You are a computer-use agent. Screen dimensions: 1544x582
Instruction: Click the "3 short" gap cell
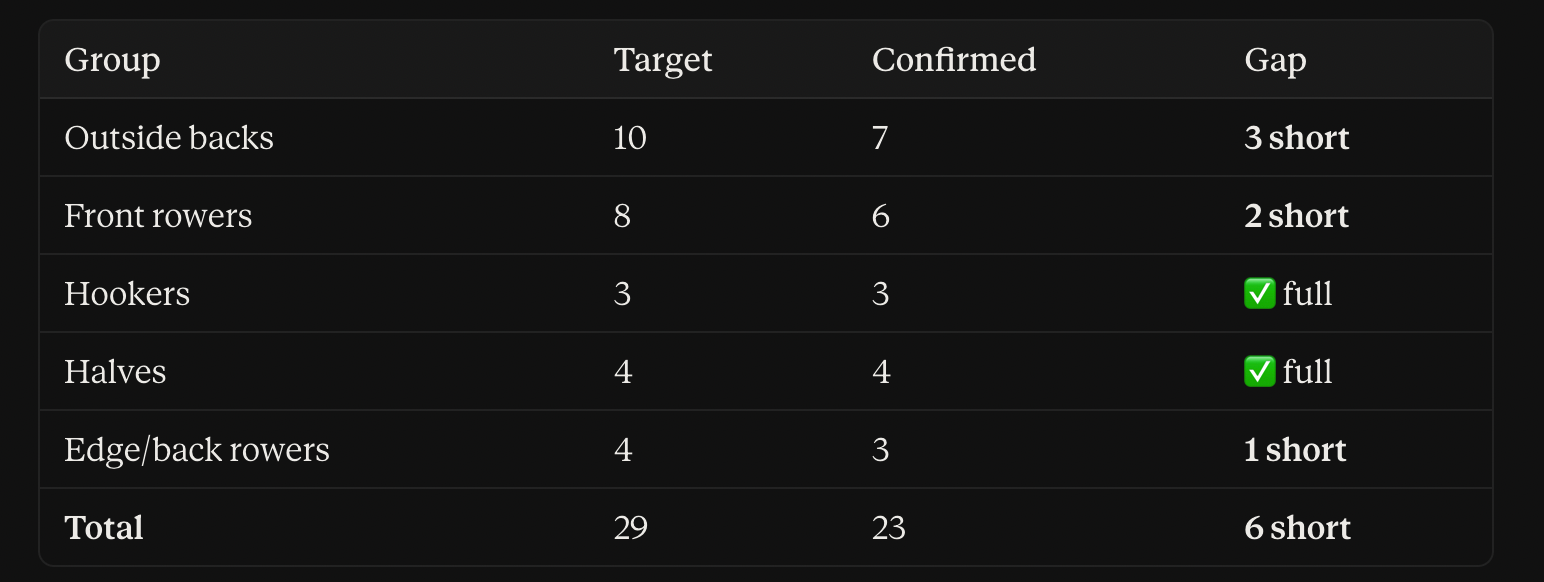pos(1297,138)
